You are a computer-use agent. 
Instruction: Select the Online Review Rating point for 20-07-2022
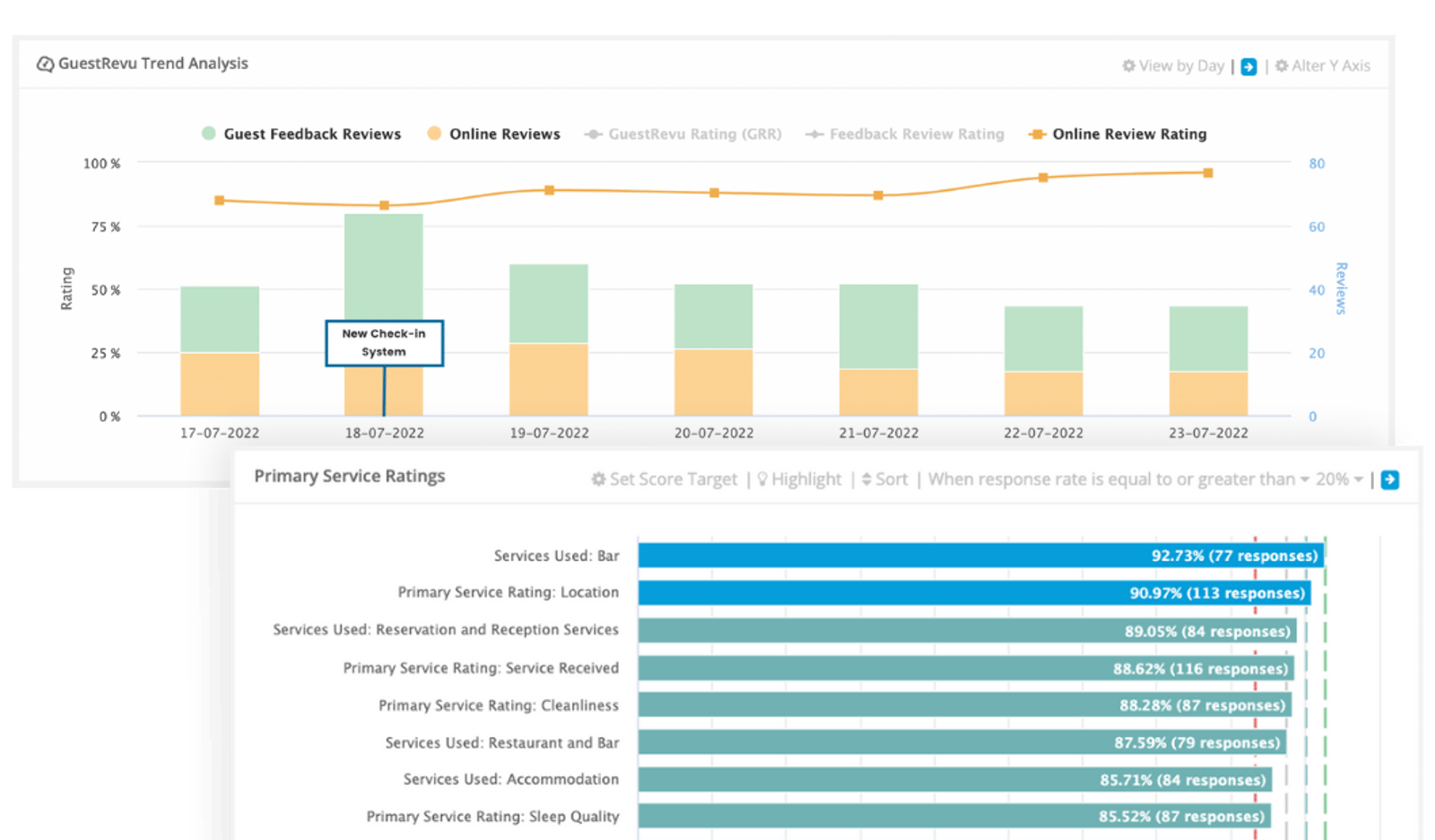(714, 193)
